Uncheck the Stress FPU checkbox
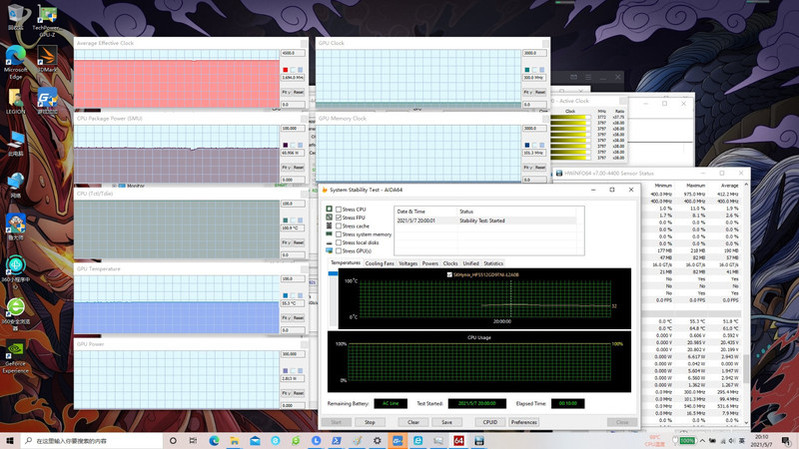Screen dimensions: 799x449 click(x=338, y=218)
